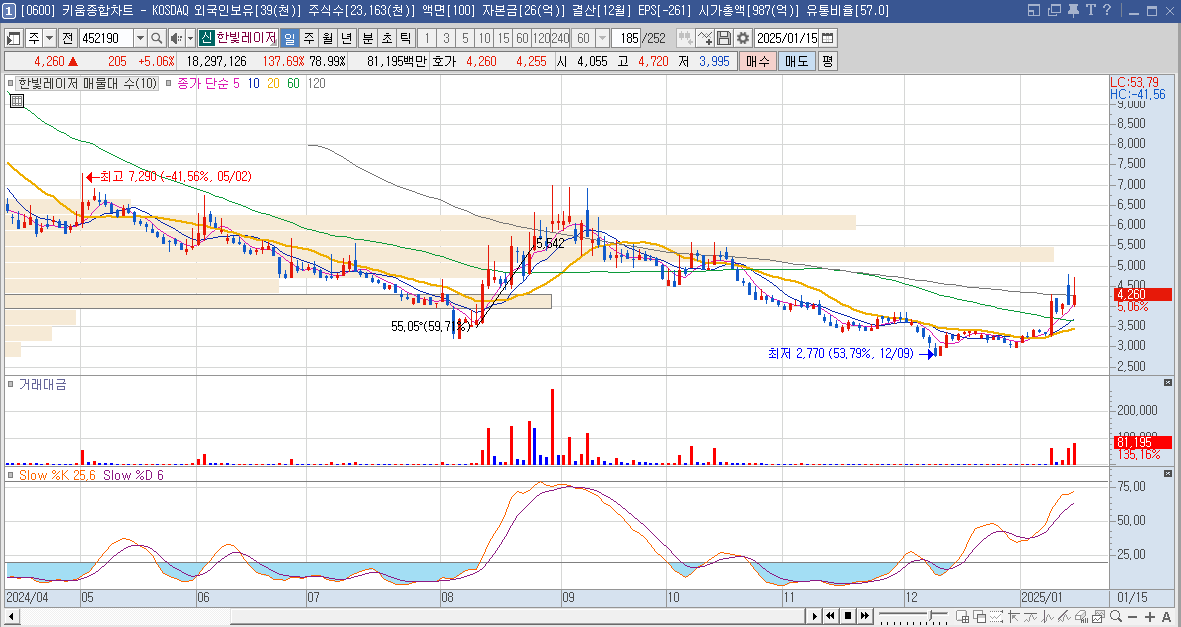Select the 주 (weekly) period toggle
Image resolution: width=1181 pixels, height=627 pixels.
tap(309, 38)
